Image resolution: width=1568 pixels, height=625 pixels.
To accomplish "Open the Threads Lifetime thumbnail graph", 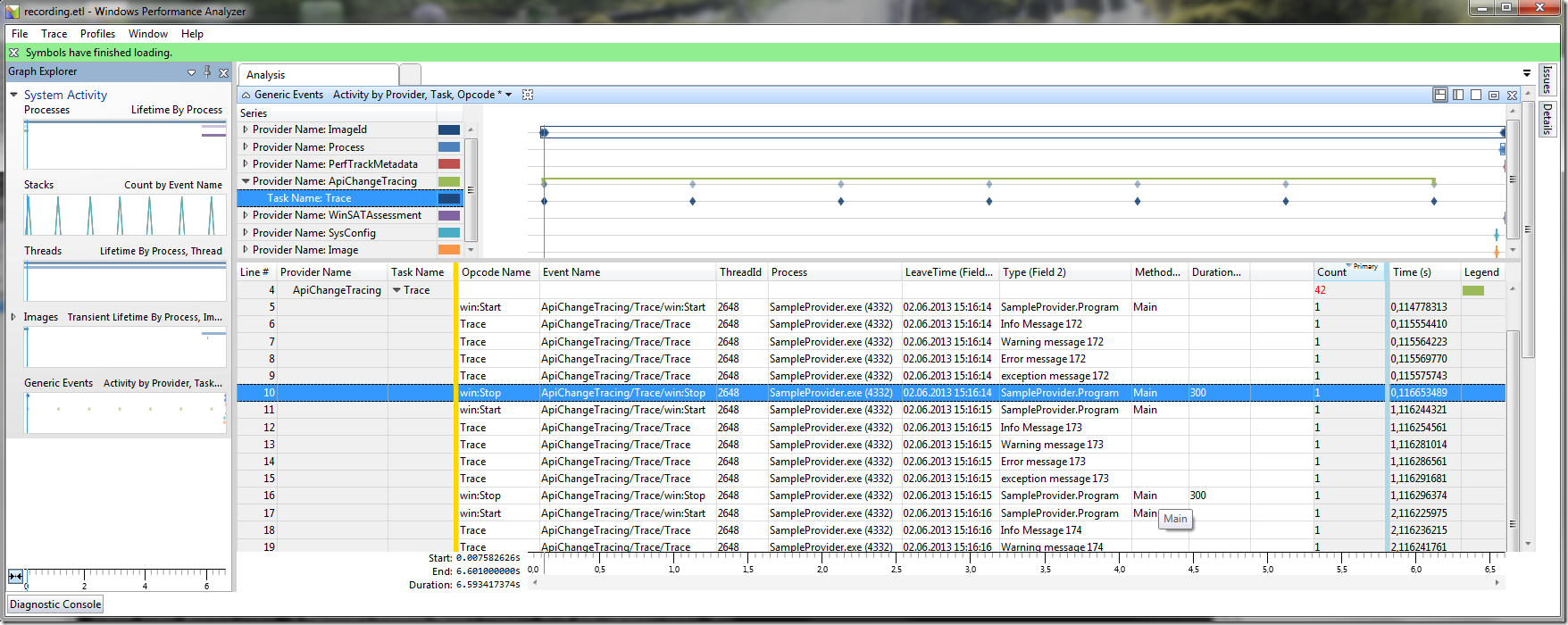I will pyautogui.click(x=125, y=280).
